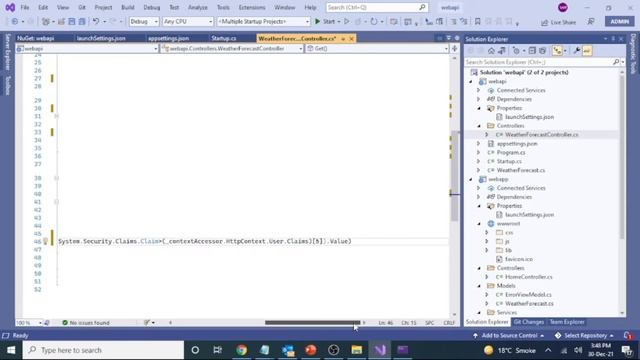640x360 pixels.
Task: Click the editor horizontal scrollbar thumb
Action: [x=313, y=322]
